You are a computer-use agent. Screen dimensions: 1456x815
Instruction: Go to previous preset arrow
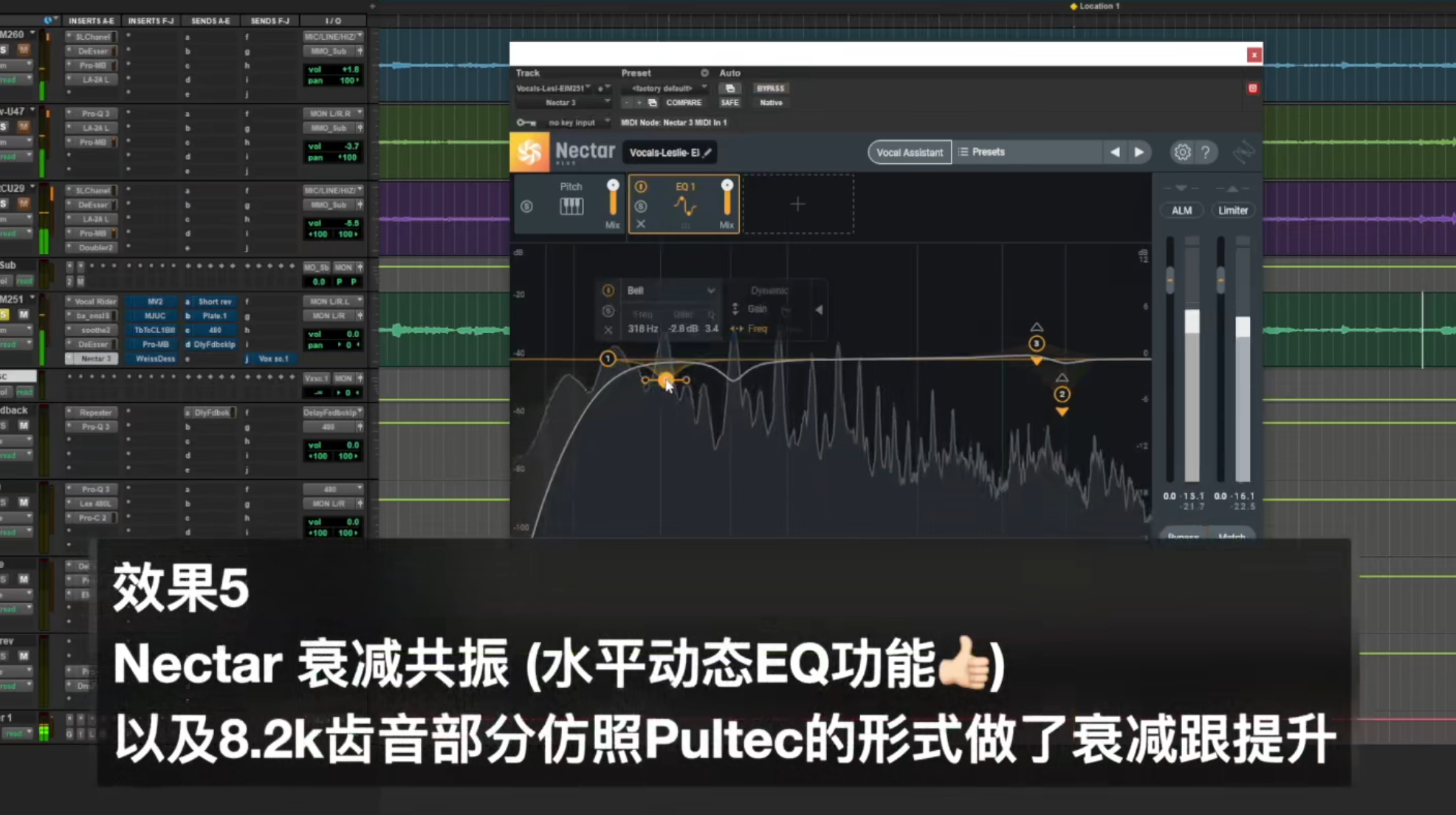1115,152
